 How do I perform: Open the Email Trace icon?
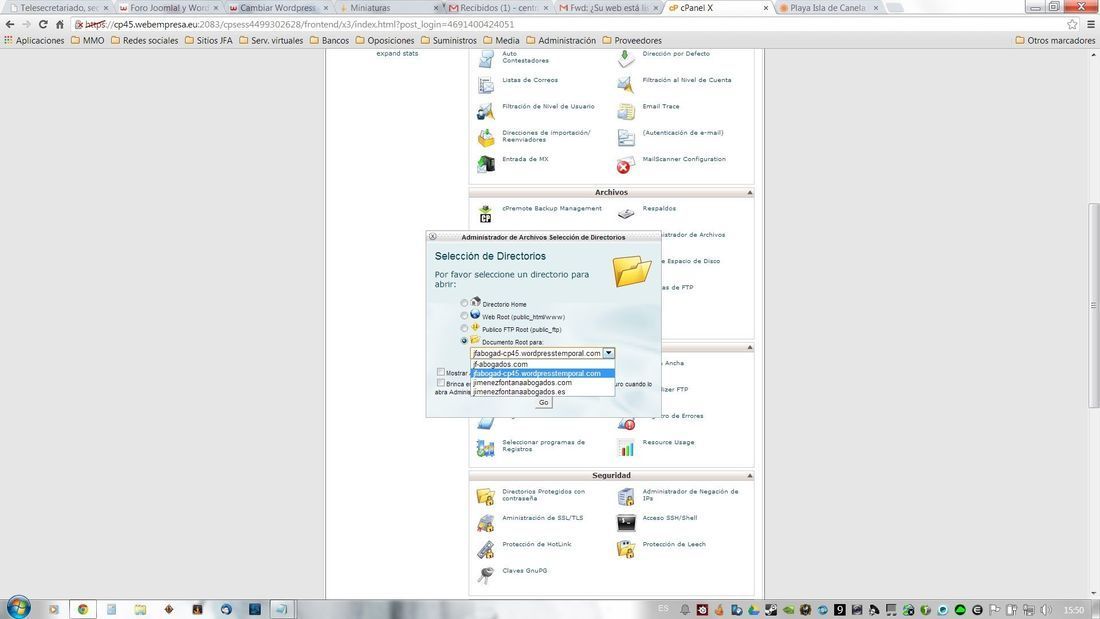point(626,112)
